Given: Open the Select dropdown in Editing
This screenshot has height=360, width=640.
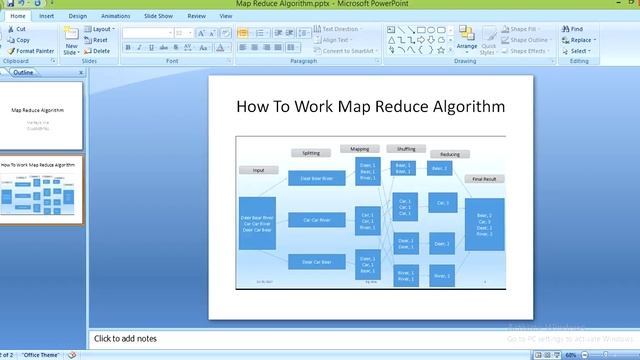Looking at the screenshot, I should (576, 51).
